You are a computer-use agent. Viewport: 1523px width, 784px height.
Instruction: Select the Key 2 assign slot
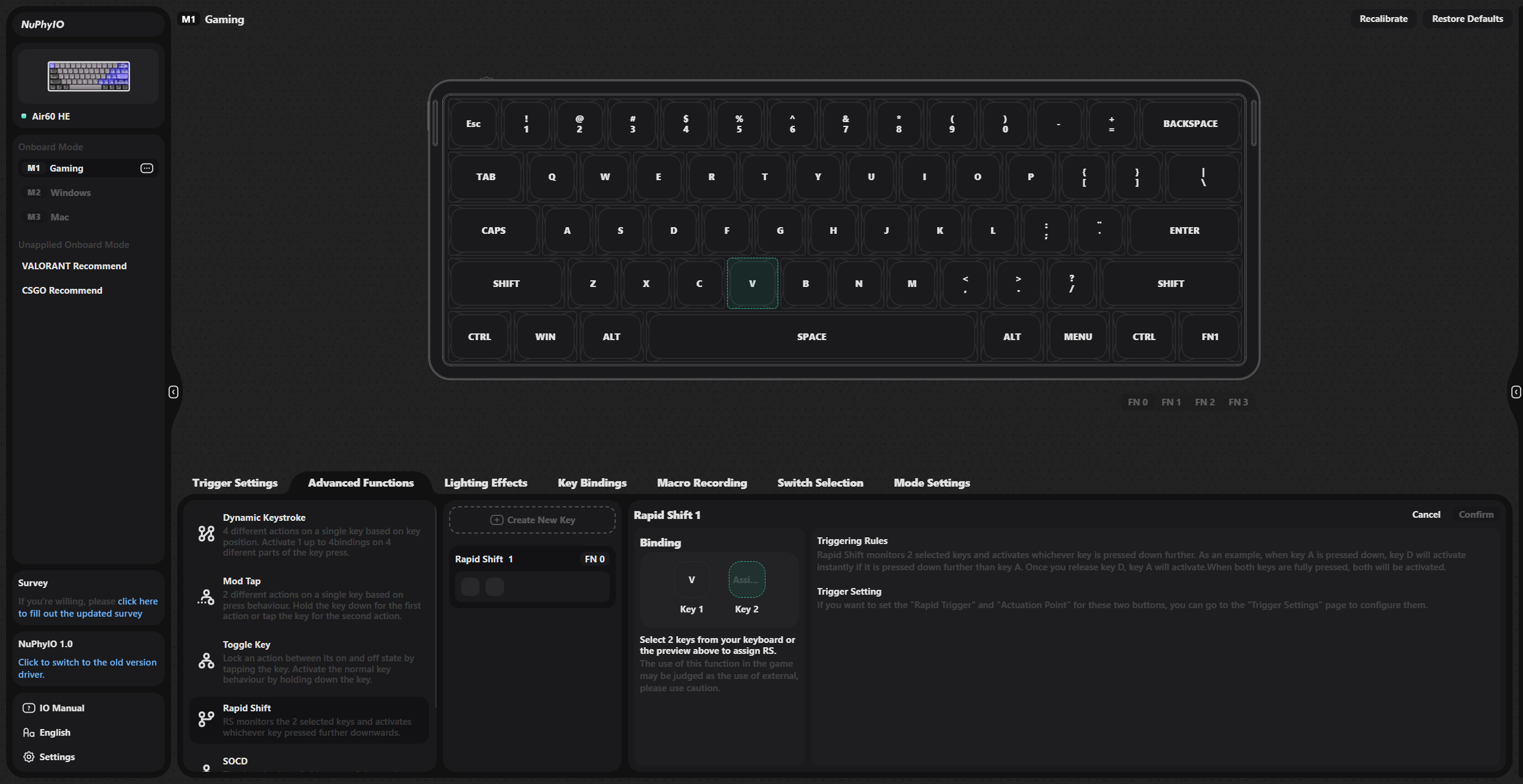click(x=747, y=579)
